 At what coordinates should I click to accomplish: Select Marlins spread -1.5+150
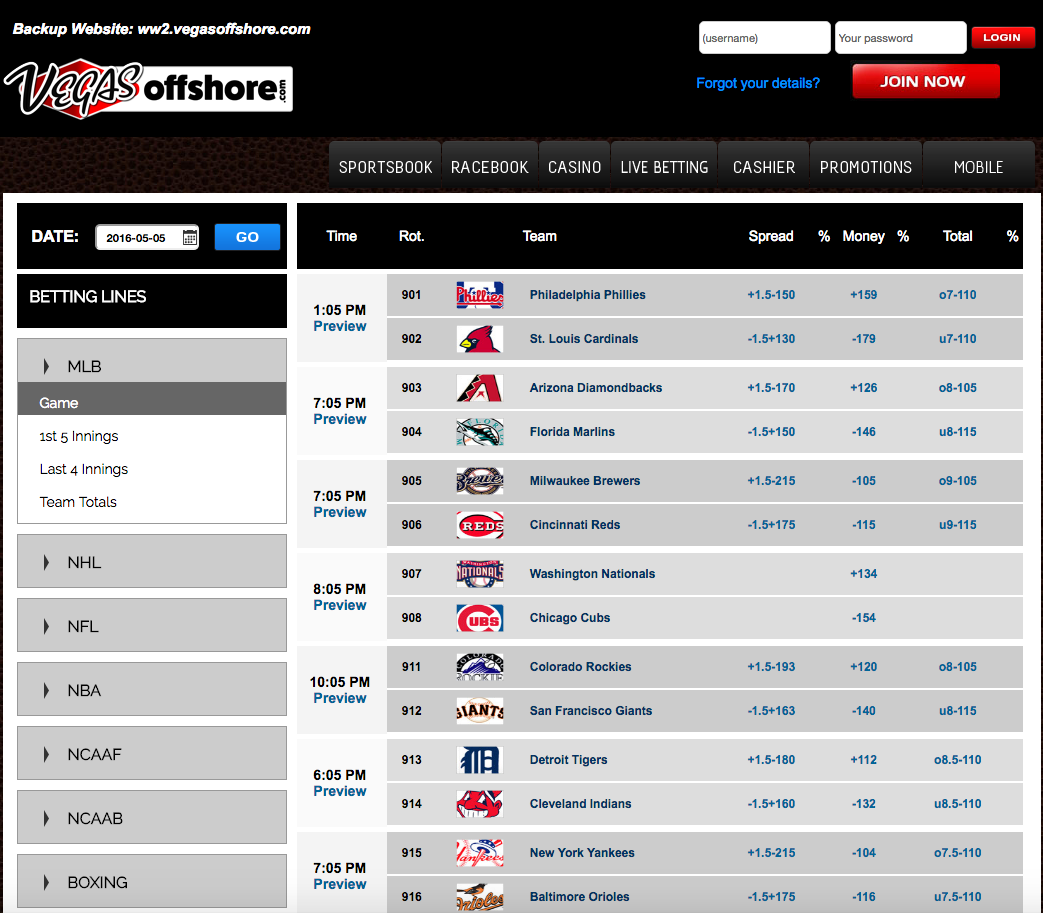[771, 432]
